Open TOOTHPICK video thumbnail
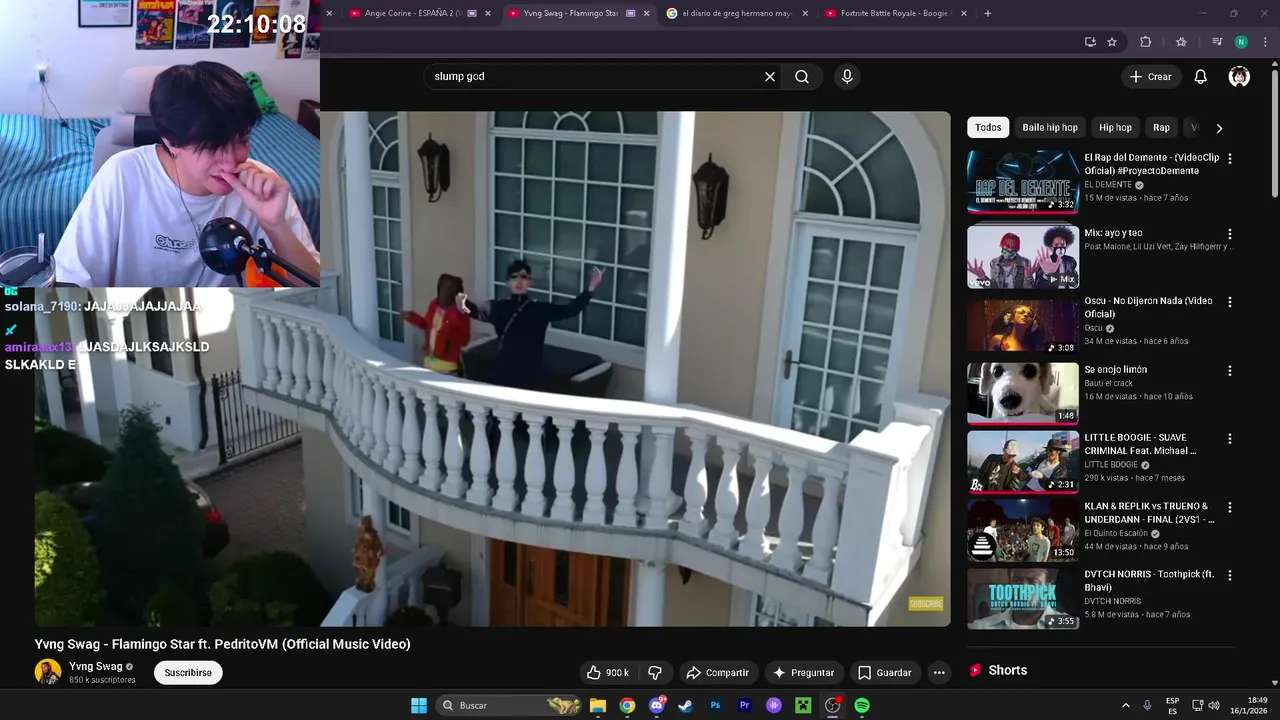Image resolution: width=1280 pixels, height=720 pixels. click(1023, 599)
